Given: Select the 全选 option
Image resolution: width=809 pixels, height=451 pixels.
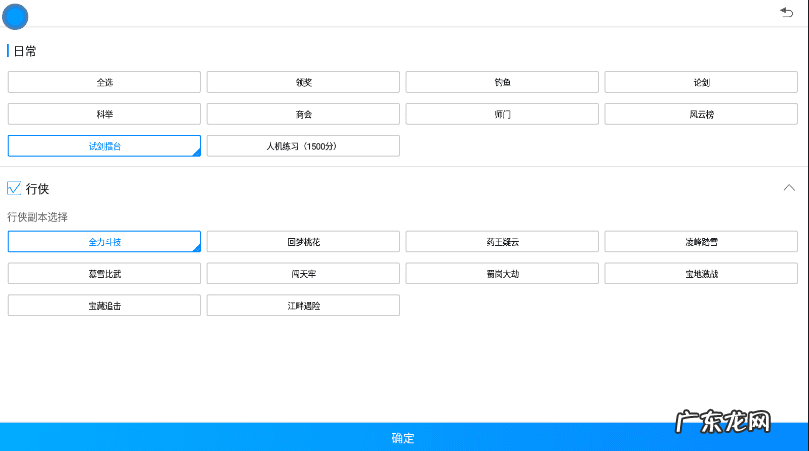Looking at the screenshot, I should point(104,82).
